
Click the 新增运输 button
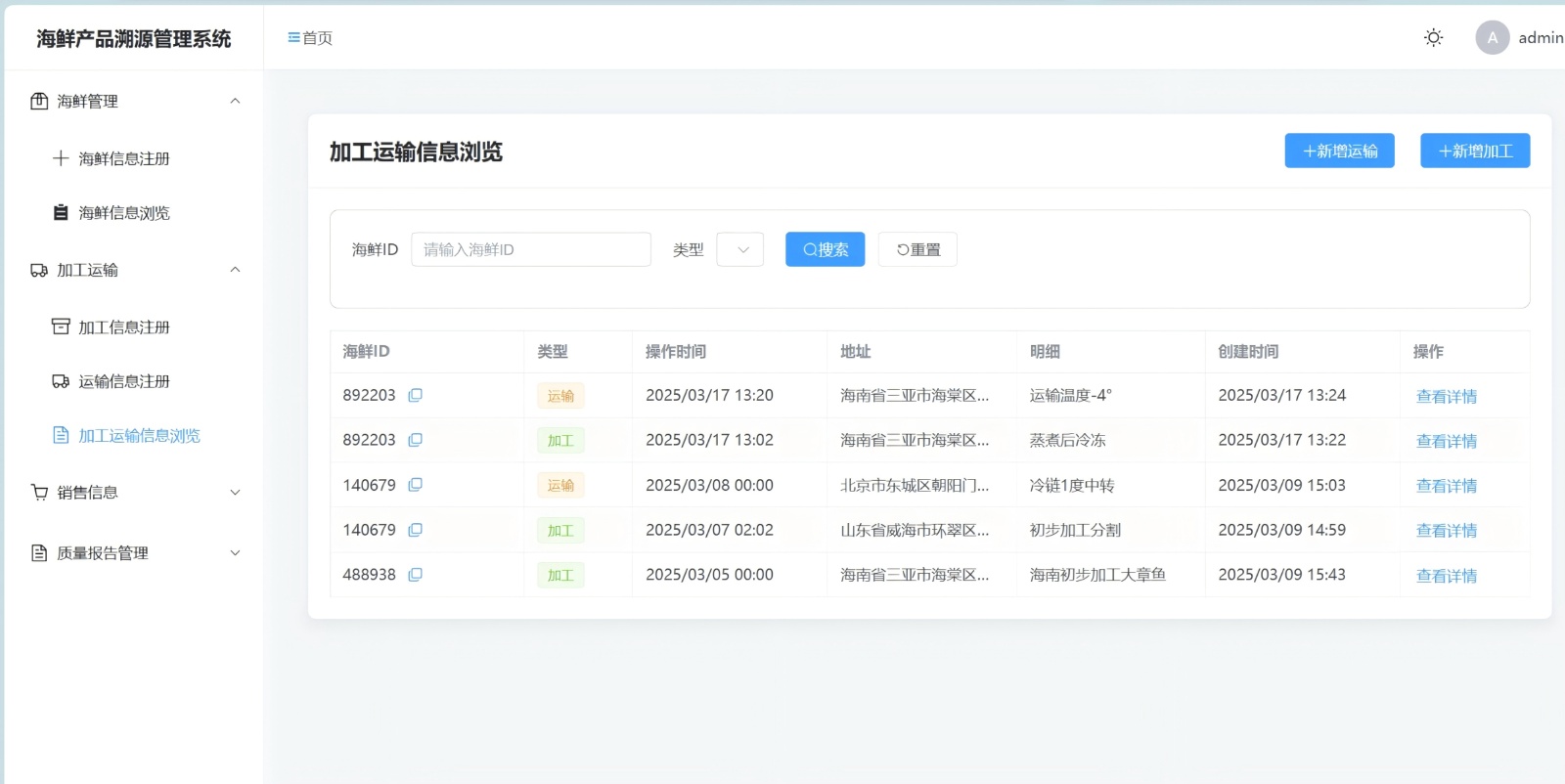point(1339,151)
